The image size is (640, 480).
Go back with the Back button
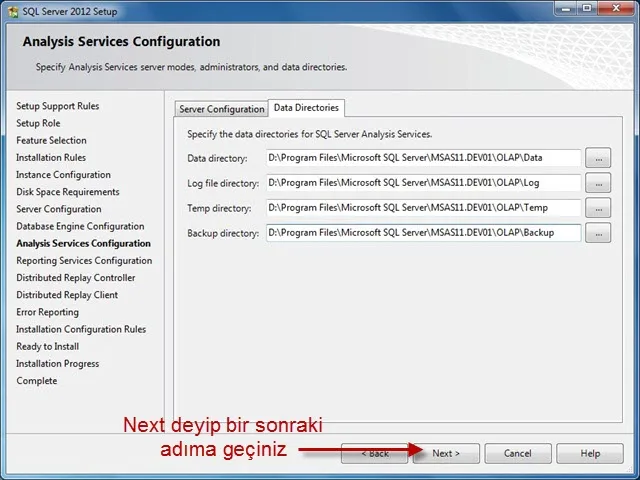[x=375, y=453]
